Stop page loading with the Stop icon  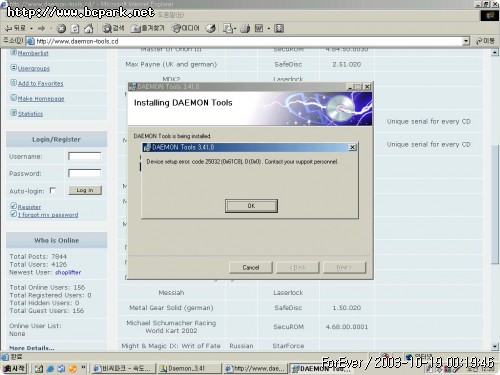[61, 29]
